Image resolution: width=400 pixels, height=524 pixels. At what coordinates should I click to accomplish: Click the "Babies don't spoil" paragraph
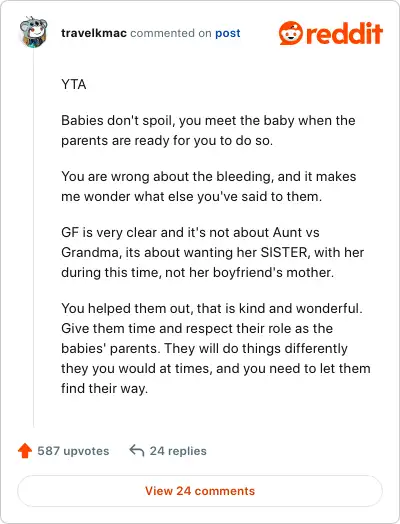coord(208,130)
